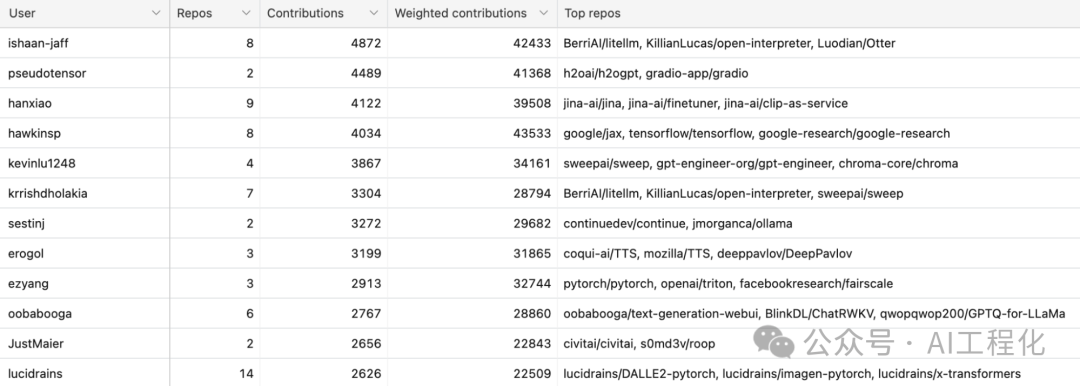Click weighted contributions value 42433
This screenshot has height=386, width=1080.
pyautogui.click(x=532, y=43)
